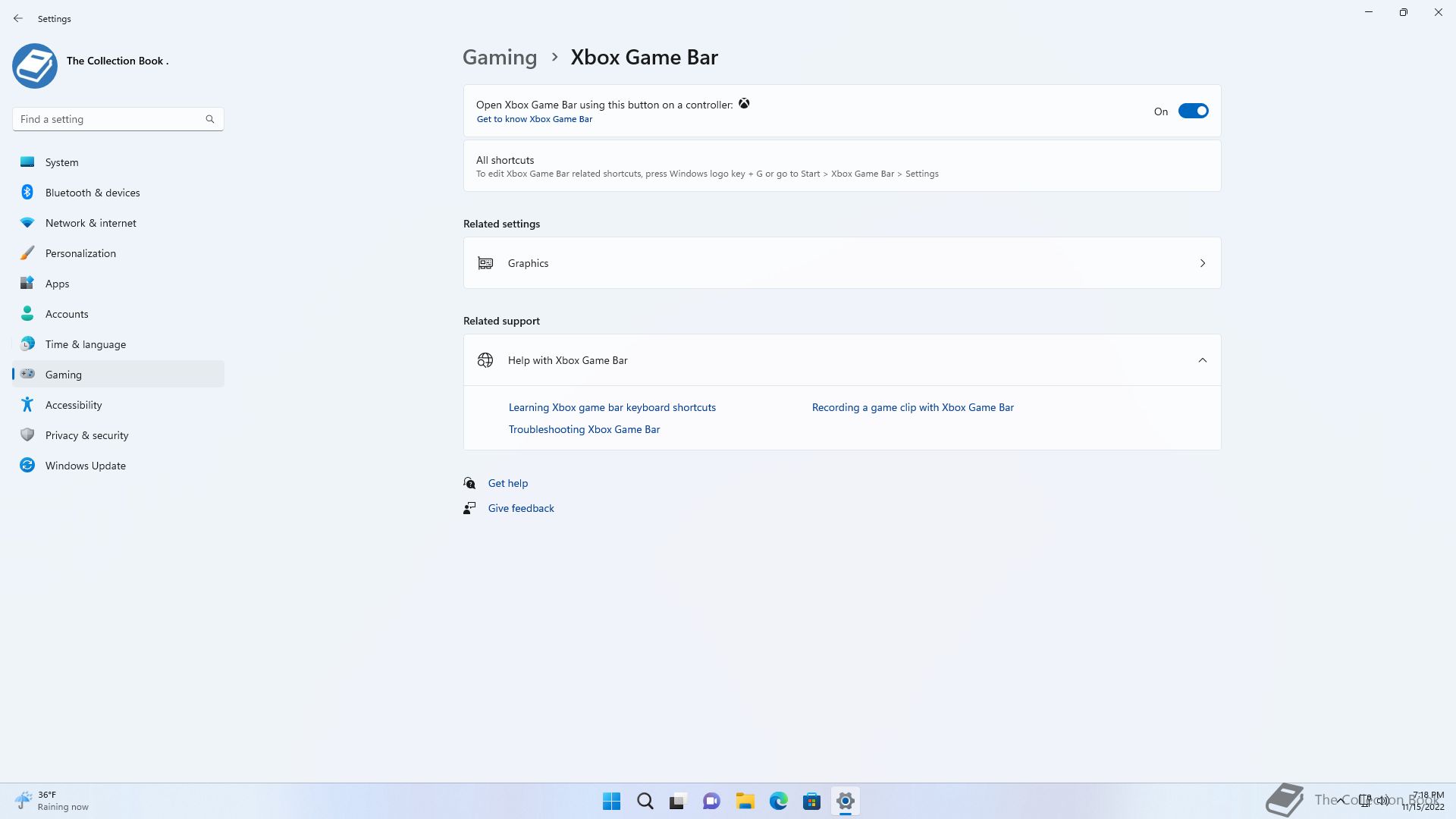Click the Find a setting search field

[106, 119]
